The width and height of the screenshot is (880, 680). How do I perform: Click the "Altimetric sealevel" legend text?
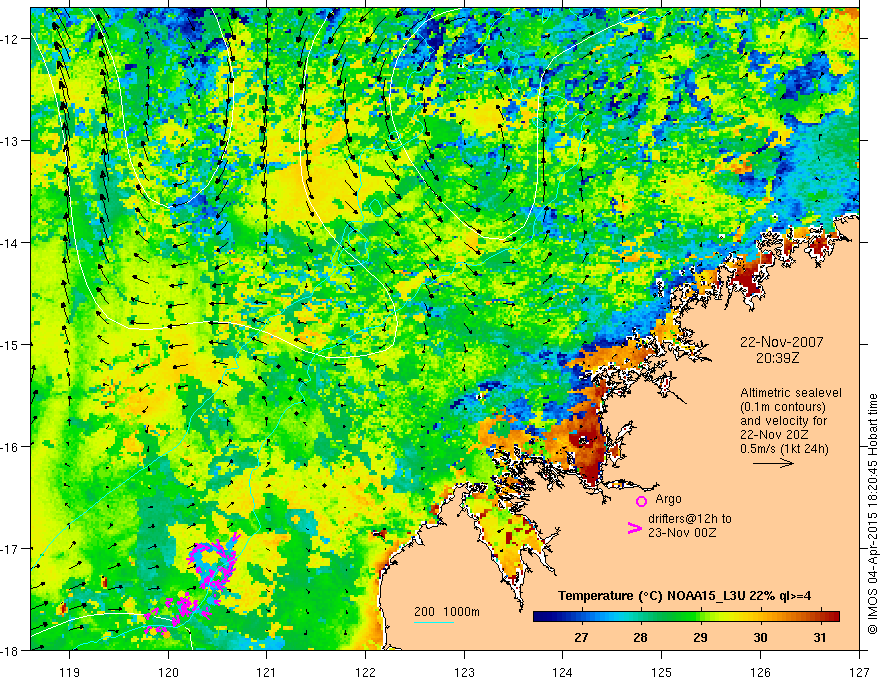791,393
